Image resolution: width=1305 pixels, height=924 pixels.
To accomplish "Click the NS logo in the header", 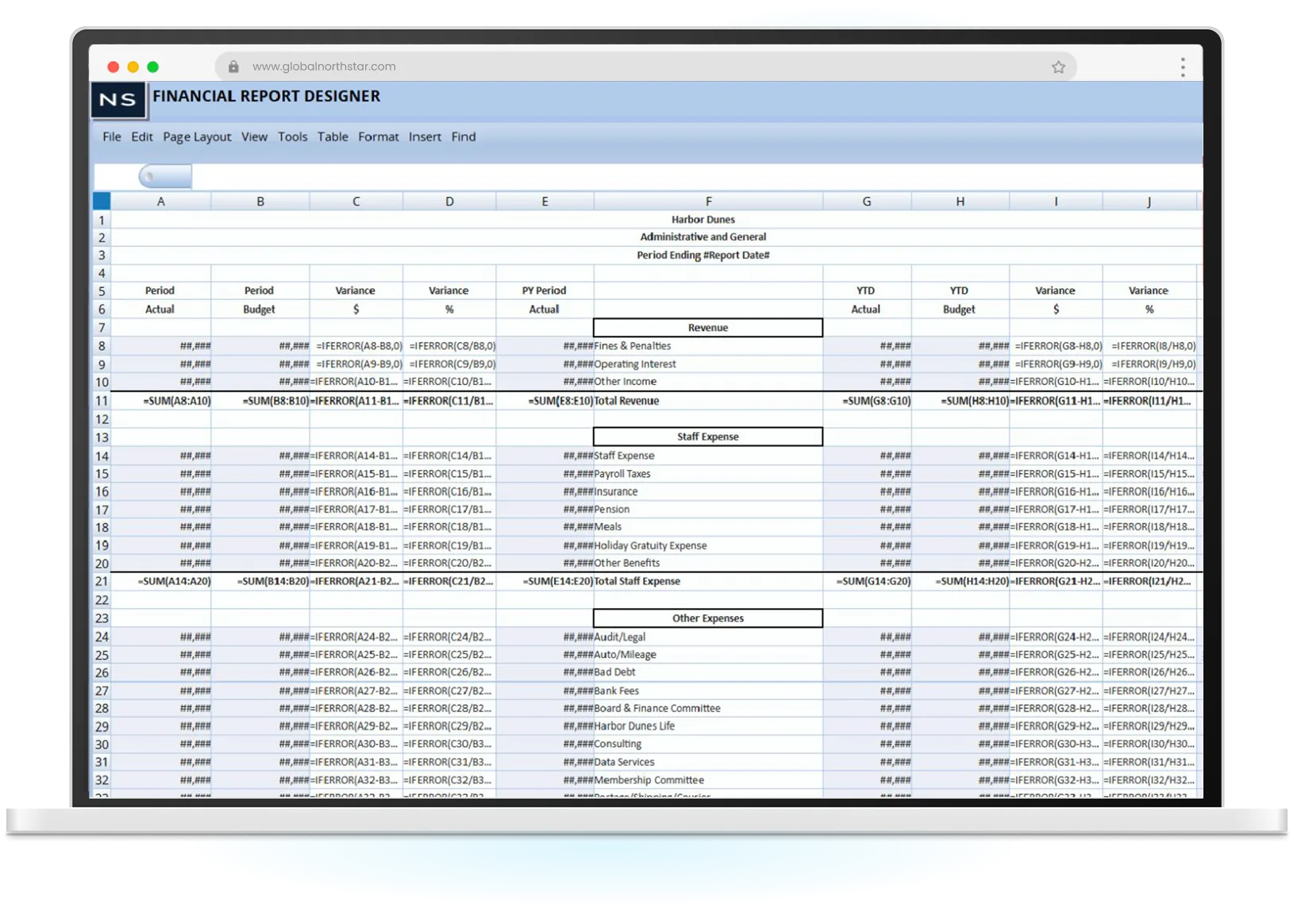I will 119,100.
